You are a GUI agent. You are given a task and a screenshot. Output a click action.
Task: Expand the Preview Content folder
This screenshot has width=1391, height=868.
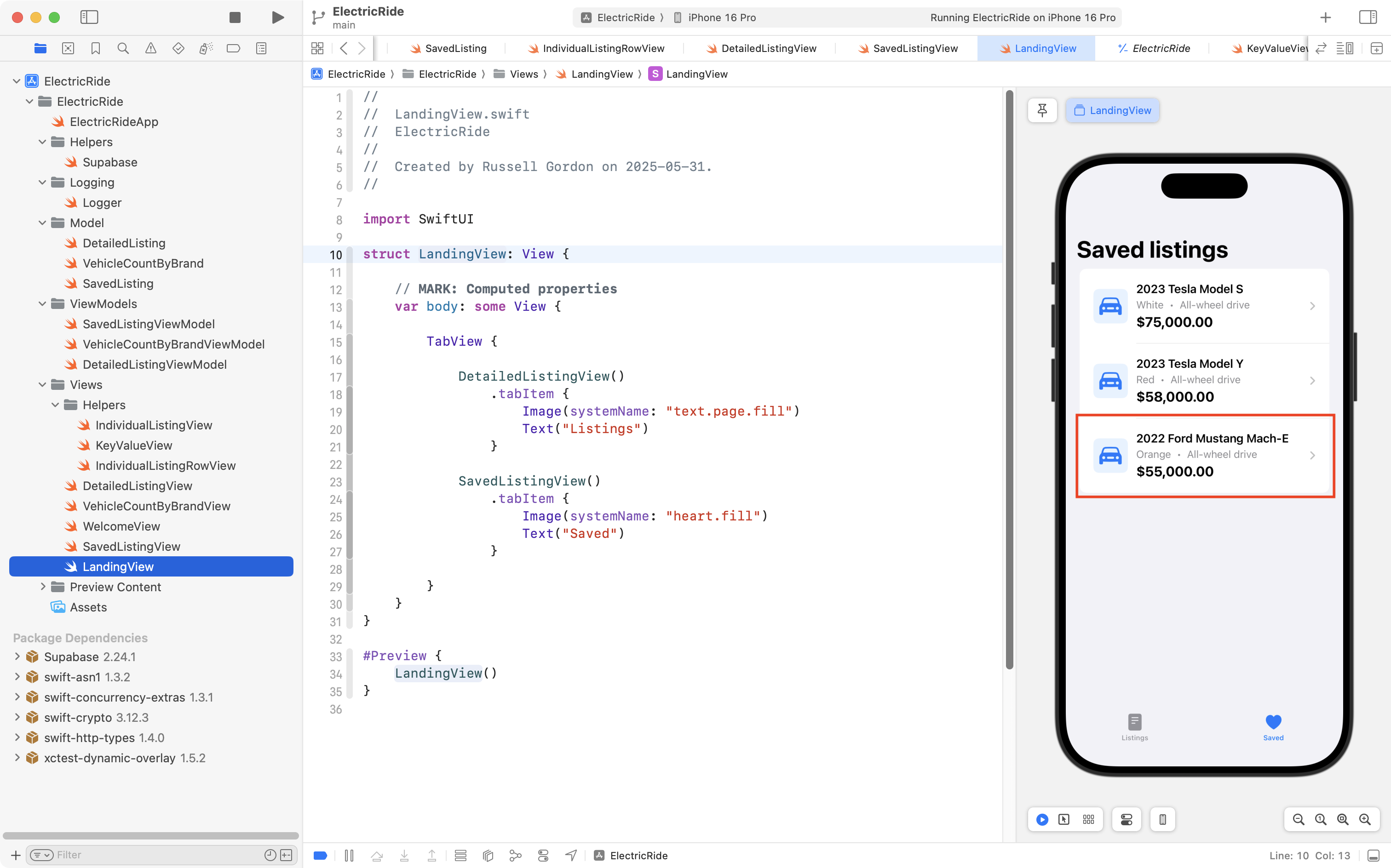coord(42,587)
